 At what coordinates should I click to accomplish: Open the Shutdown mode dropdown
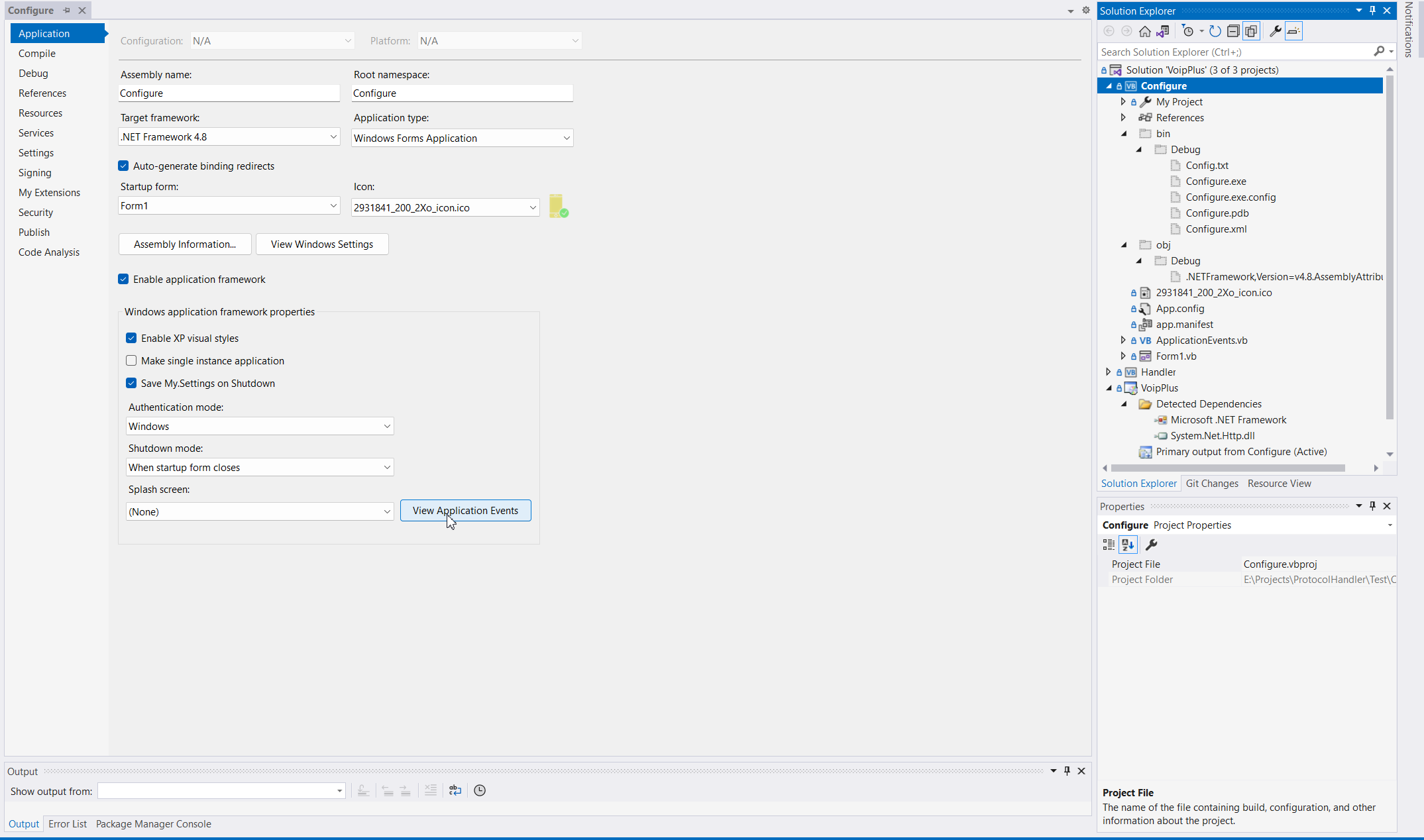[x=387, y=467]
